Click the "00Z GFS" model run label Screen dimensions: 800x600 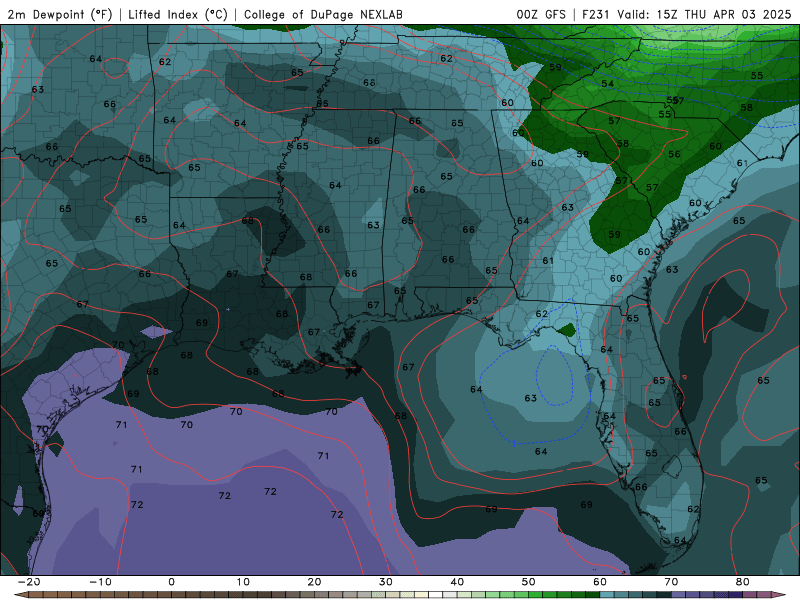click(x=541, y=14)
